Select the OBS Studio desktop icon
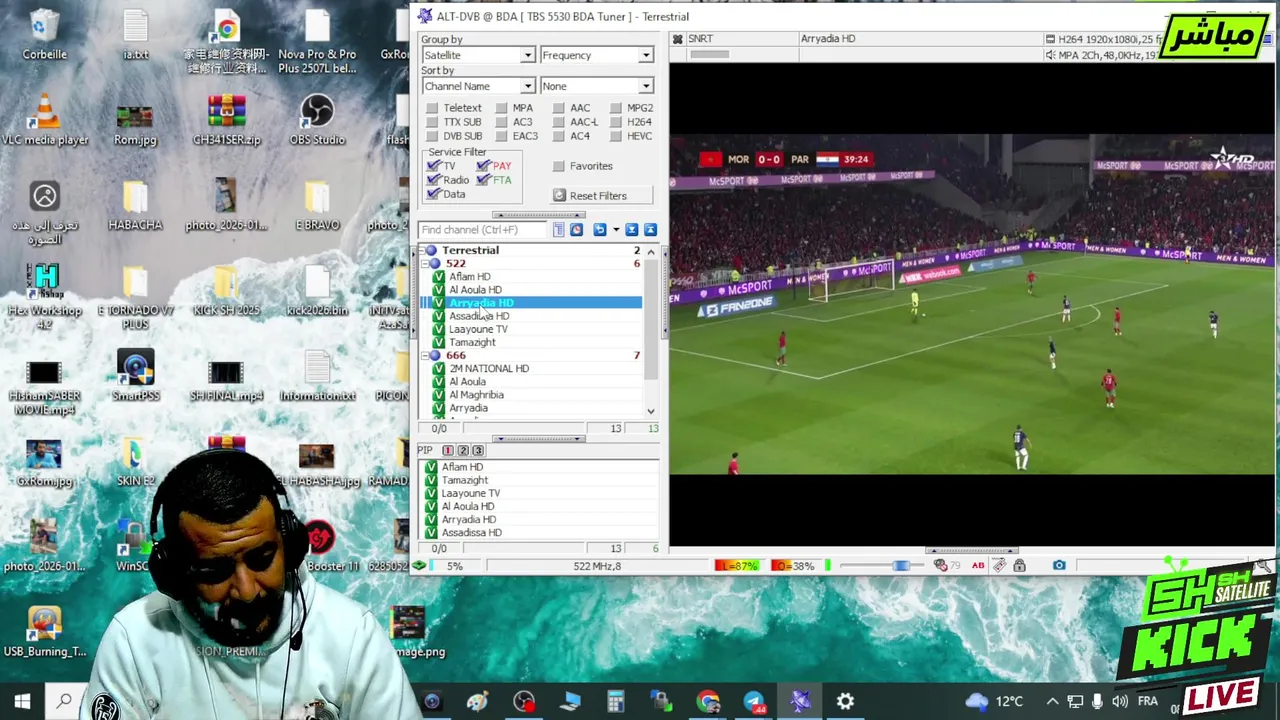Image resolution: width=1280 pixels, height=720 pixels. point(317,121)
